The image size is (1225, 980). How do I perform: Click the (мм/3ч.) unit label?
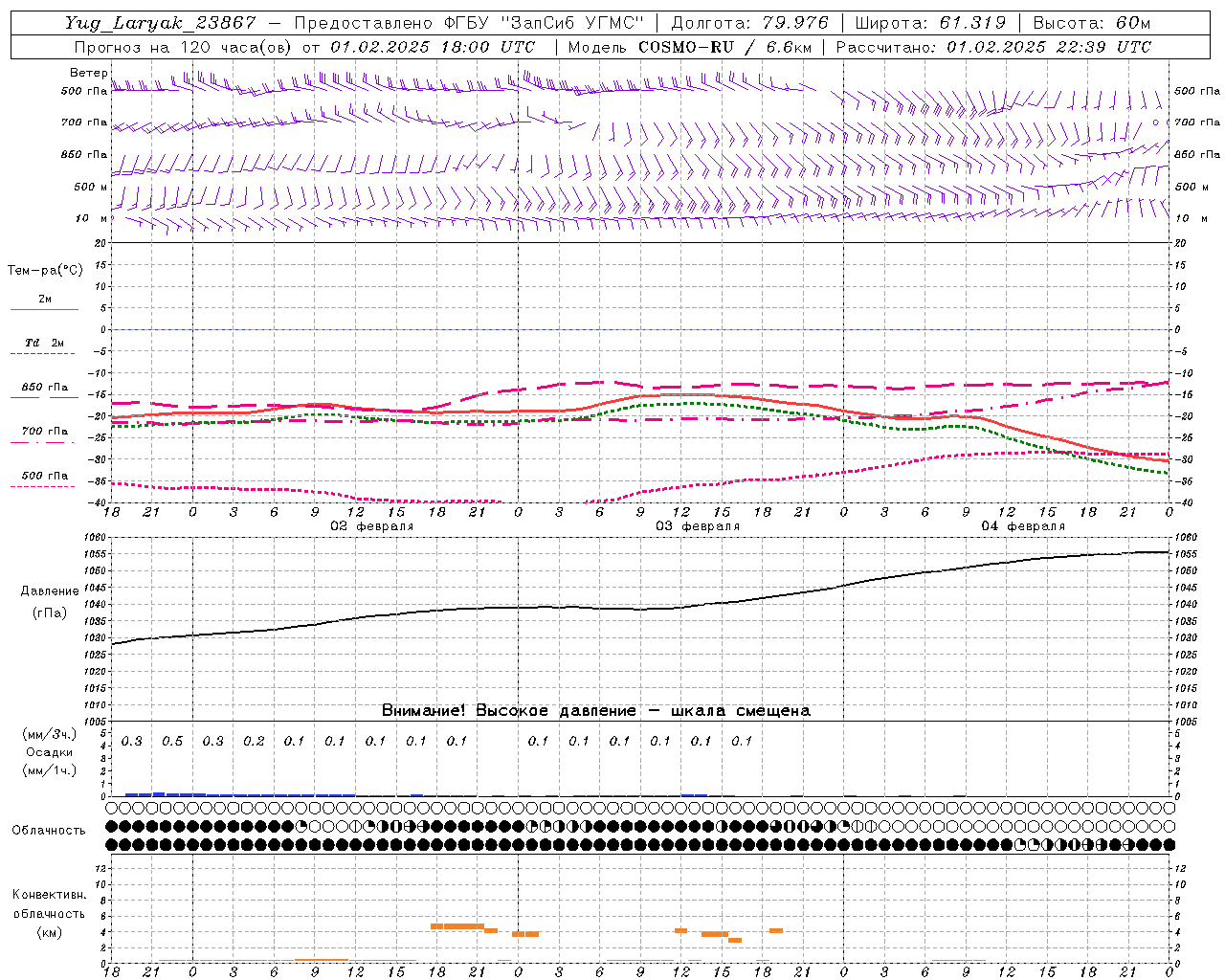[x=50, y=735]
